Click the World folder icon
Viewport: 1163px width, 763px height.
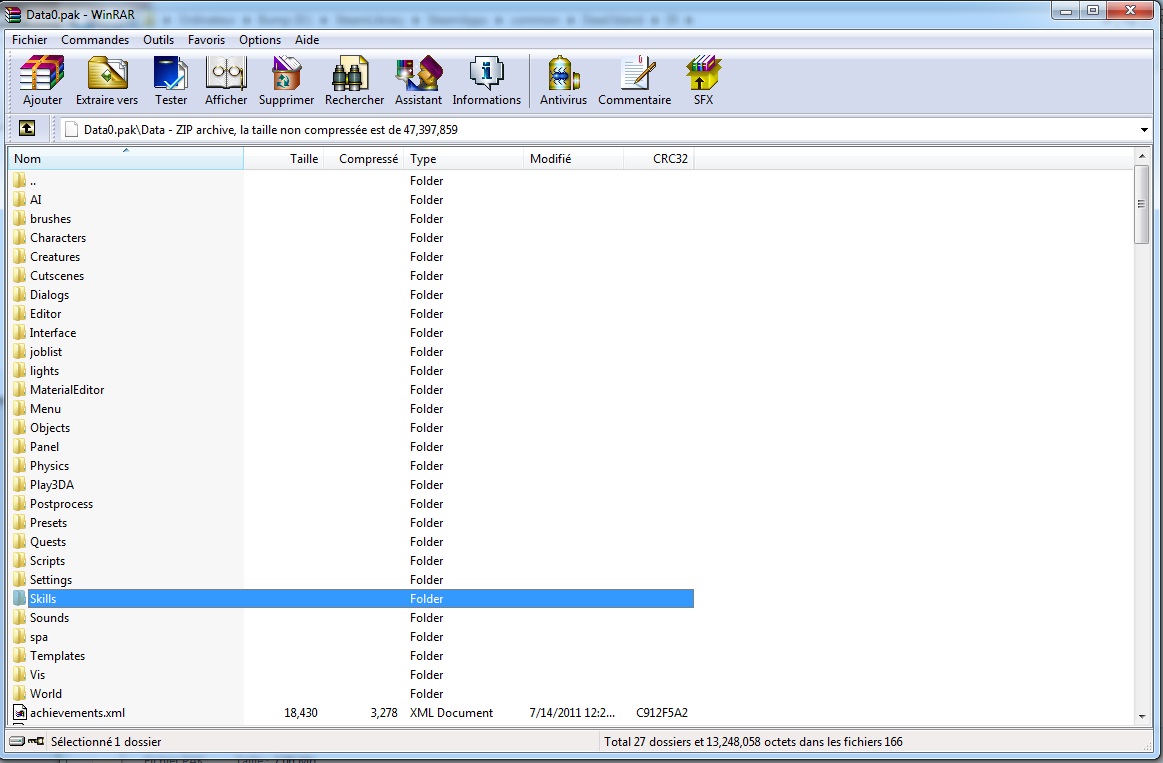[19, 693]
